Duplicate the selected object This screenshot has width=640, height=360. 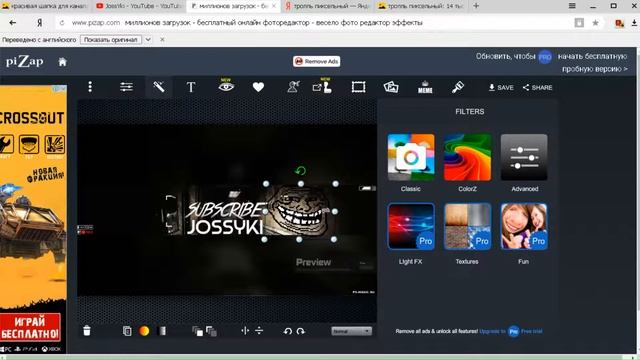(x=127, y=331)
